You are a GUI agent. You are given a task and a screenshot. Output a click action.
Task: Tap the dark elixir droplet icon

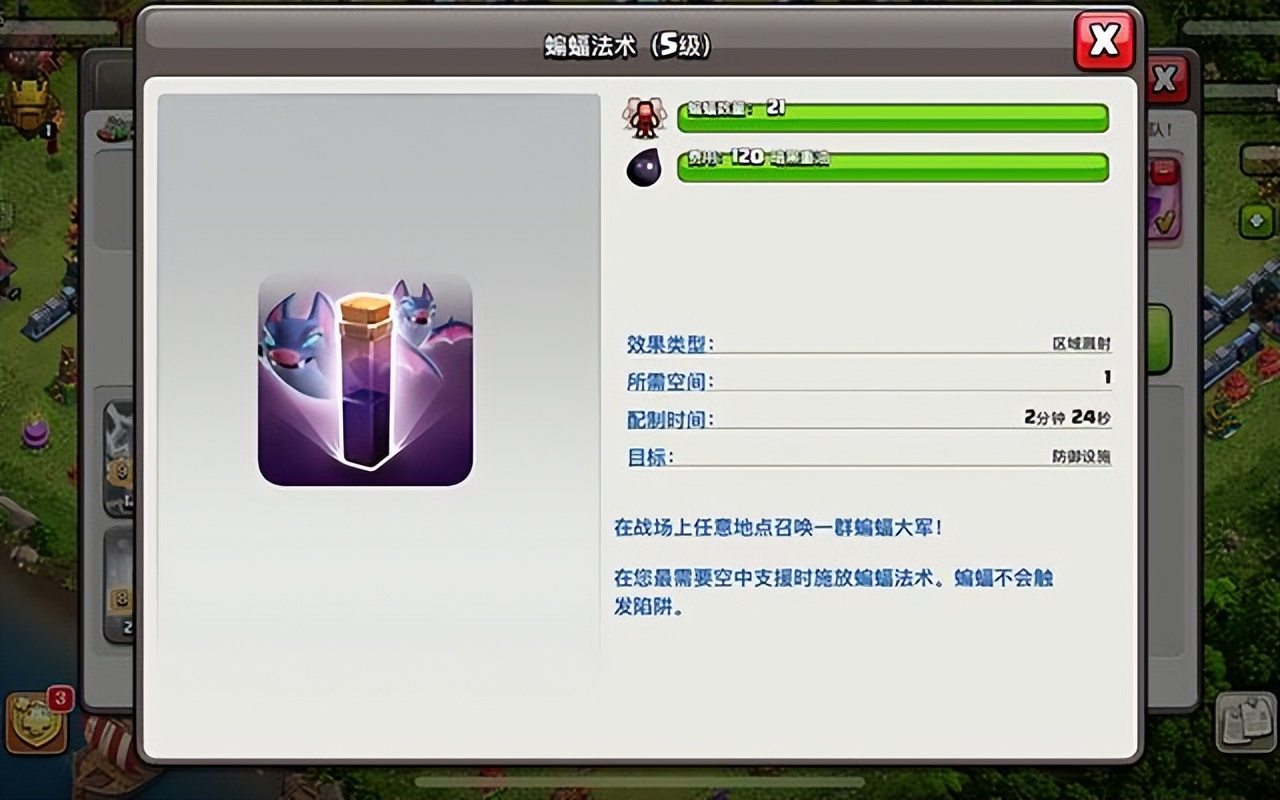[643, 167]
